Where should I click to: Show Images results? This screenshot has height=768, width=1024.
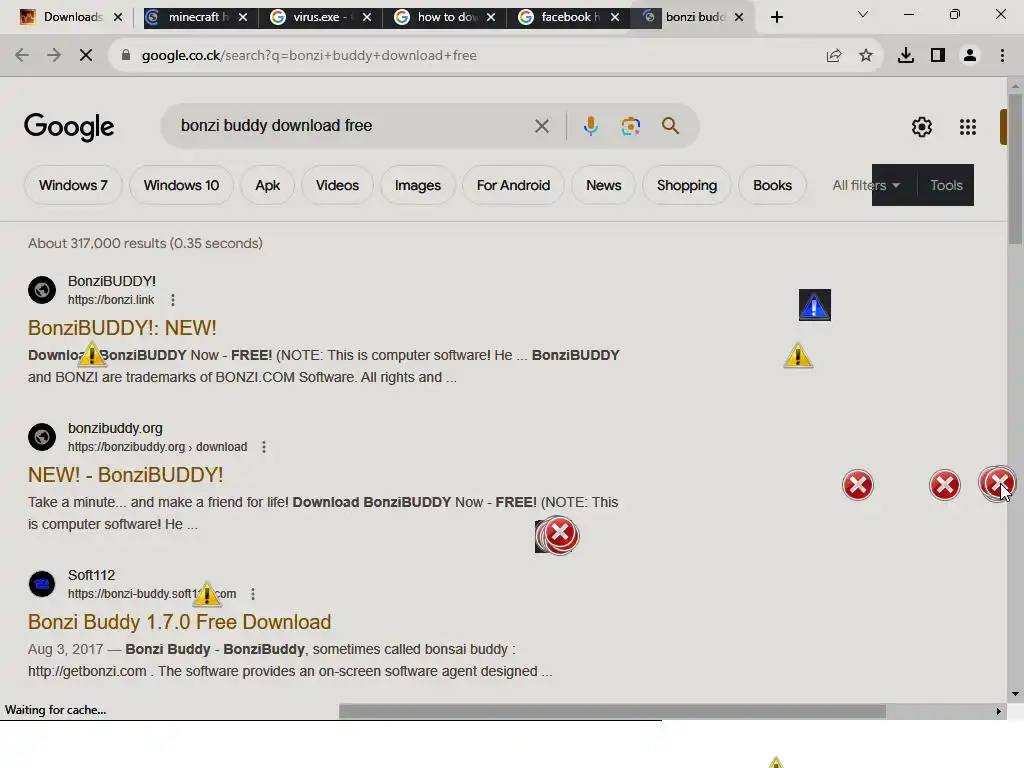[x=418, y=185]
